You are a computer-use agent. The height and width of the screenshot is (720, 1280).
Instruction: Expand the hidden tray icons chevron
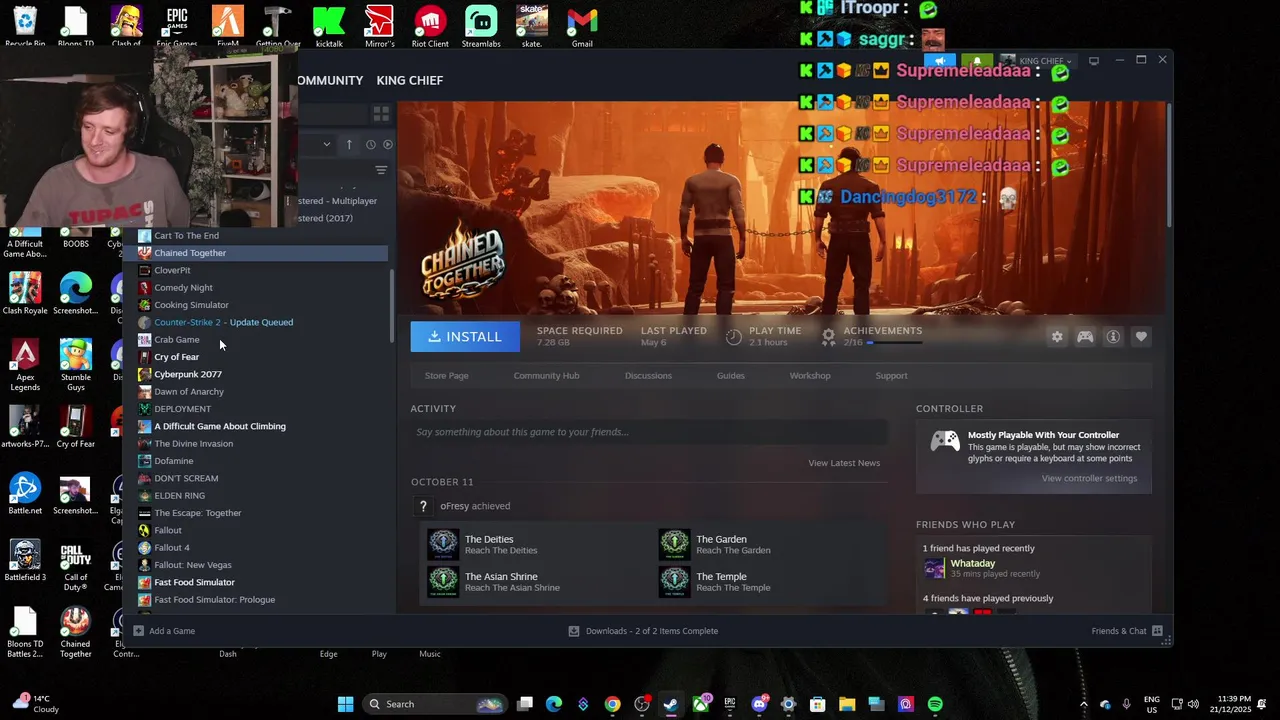point(1083,704)
